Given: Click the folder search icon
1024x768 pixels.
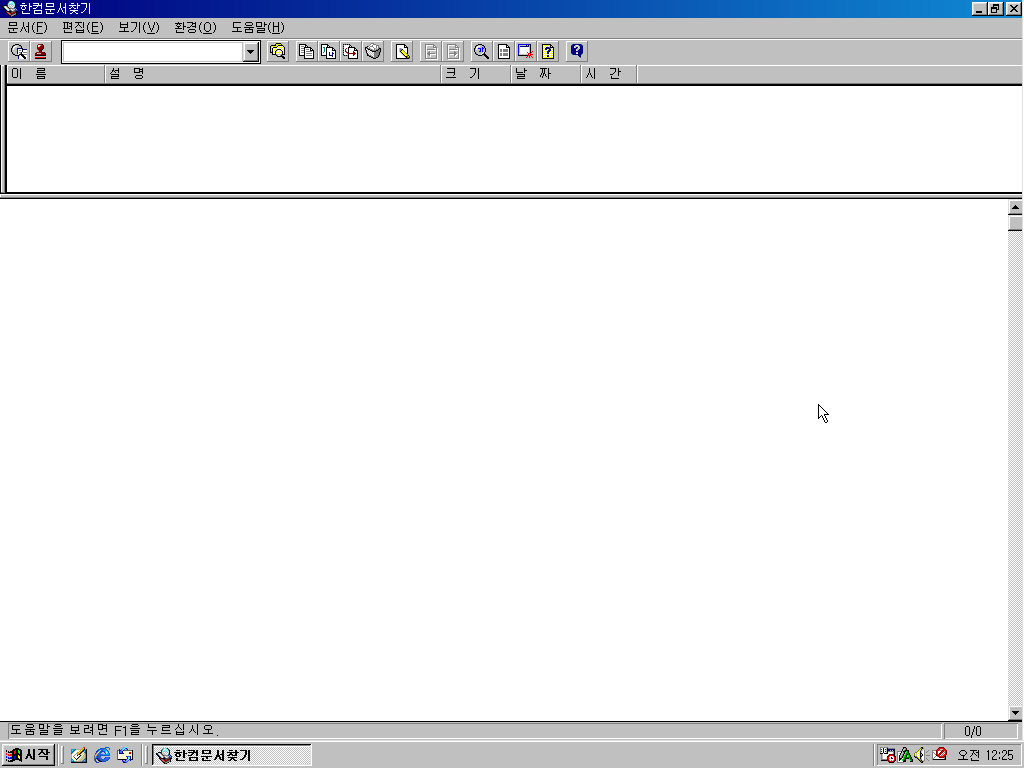Looking at the screenshot, I should point(278,52).
